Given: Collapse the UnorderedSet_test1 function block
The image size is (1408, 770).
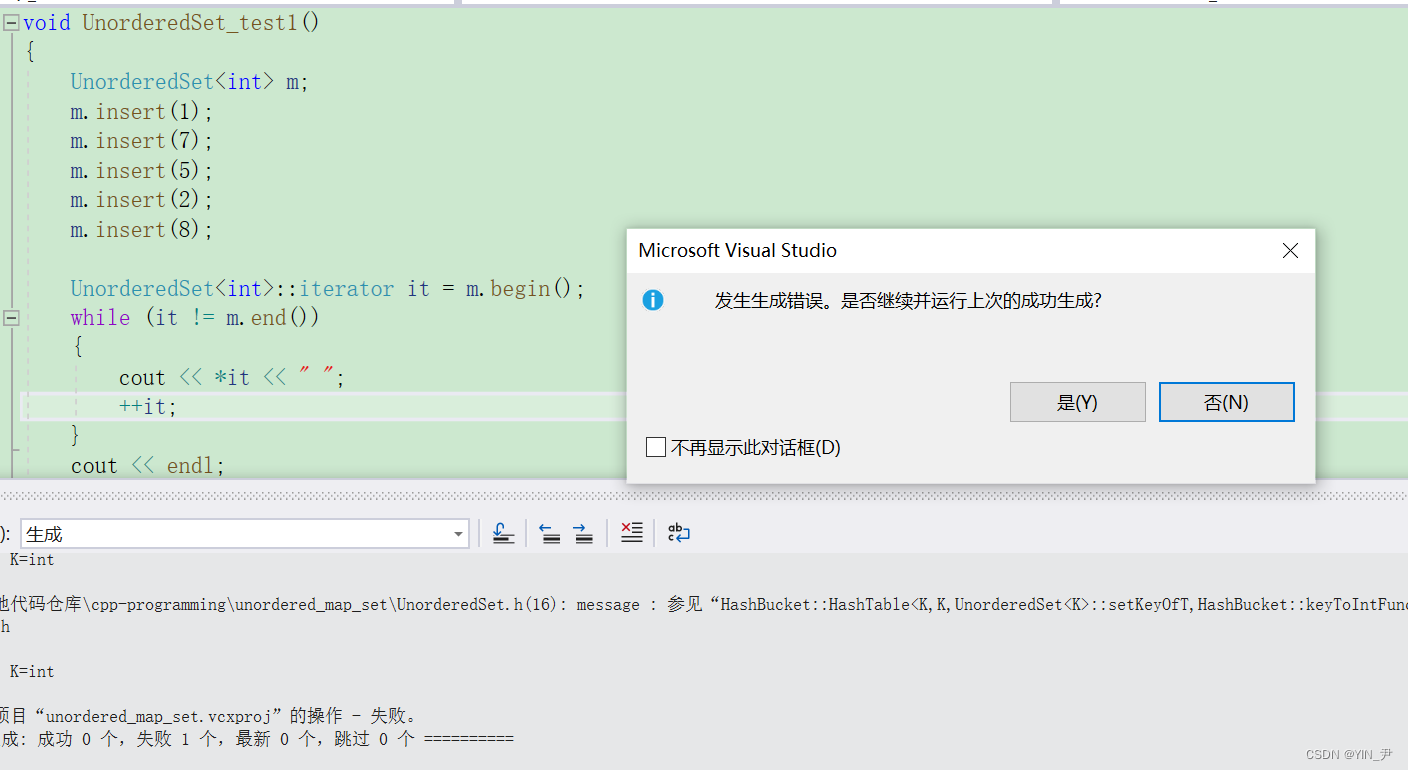Looking at the screenshot, I should pyautogui.click(x=11, y=23).
